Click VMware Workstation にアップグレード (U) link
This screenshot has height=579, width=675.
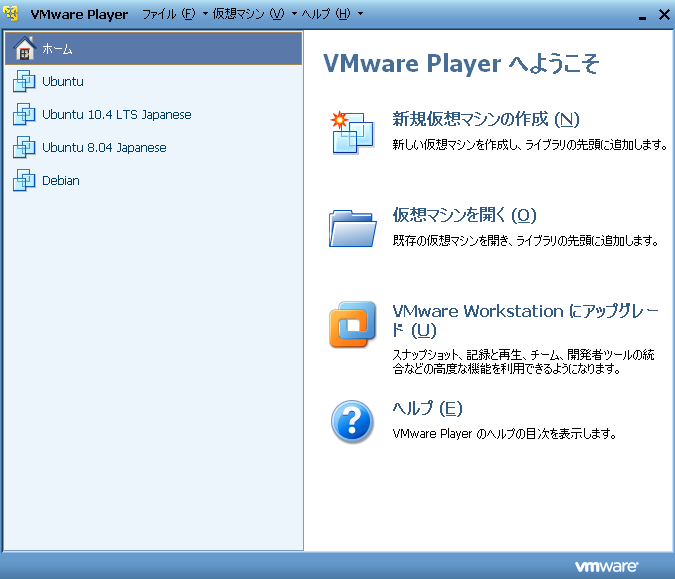pyautogui.click(x=526, y=320)
